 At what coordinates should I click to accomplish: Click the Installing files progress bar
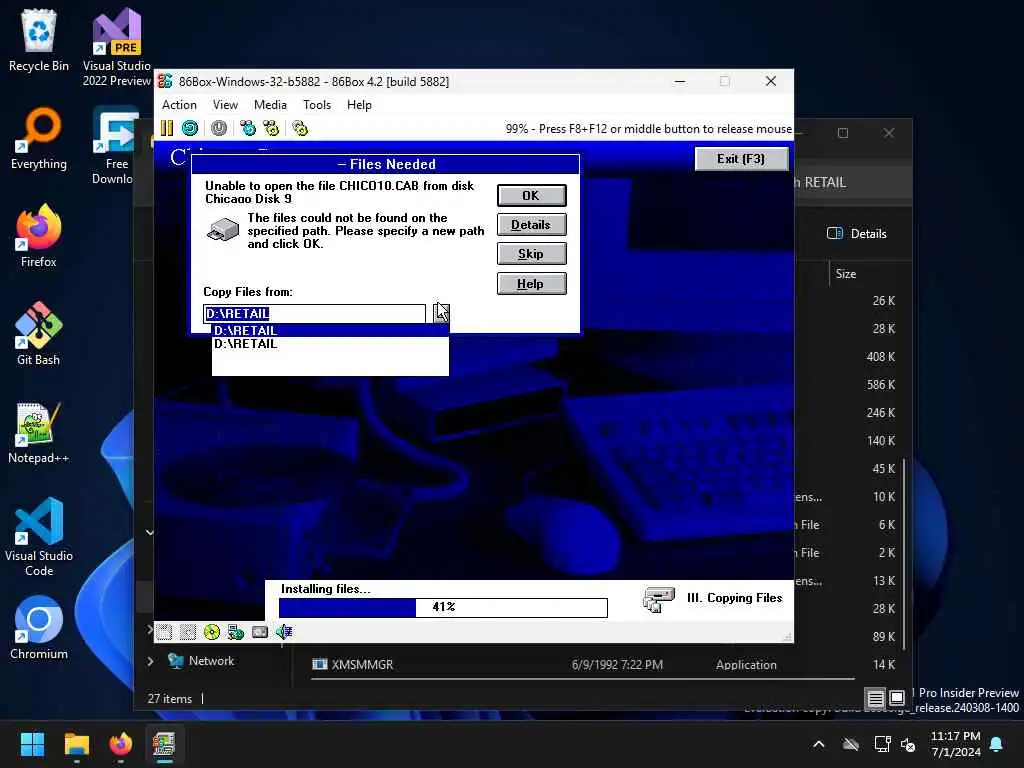click(443, 607)
